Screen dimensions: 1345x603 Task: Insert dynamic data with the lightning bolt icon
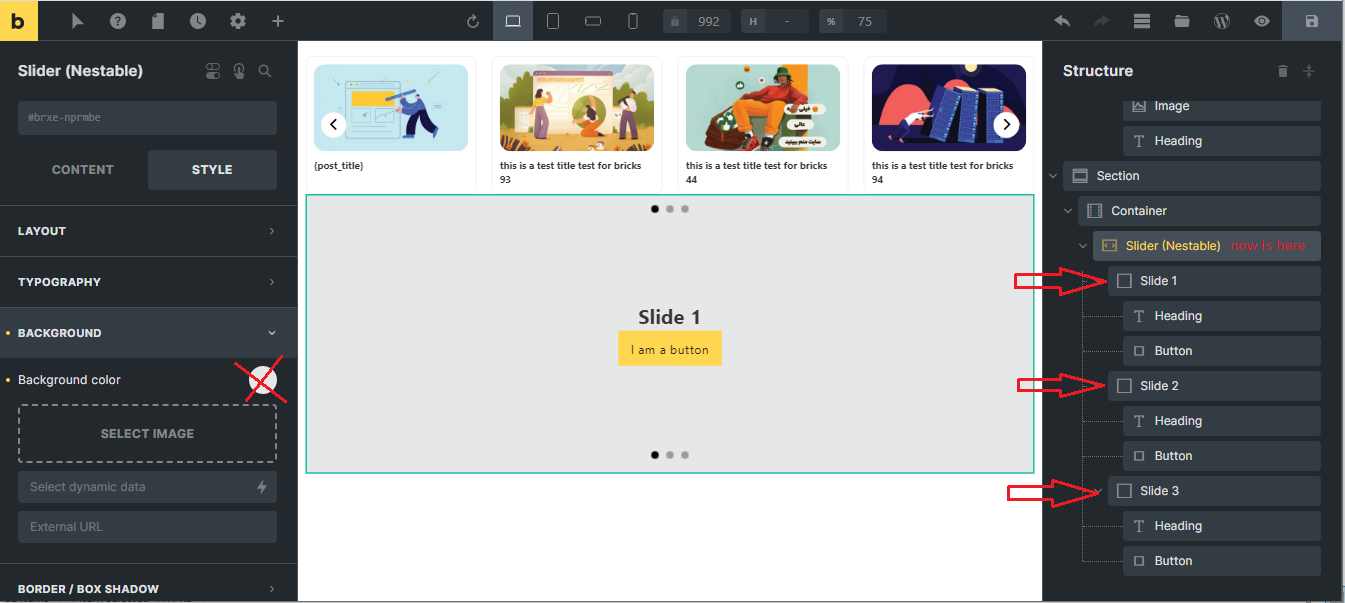click(x=262, y=487)
